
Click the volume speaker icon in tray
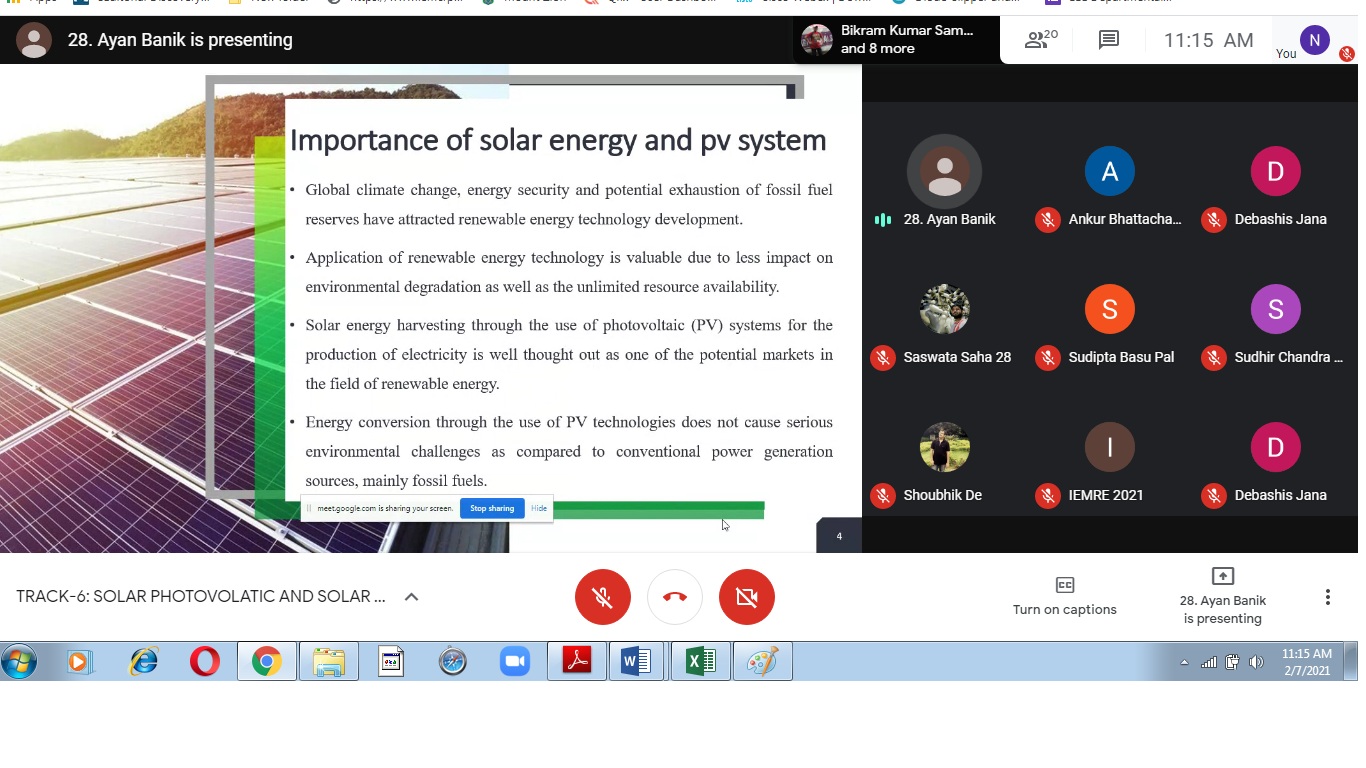[x=1256, y=662]
